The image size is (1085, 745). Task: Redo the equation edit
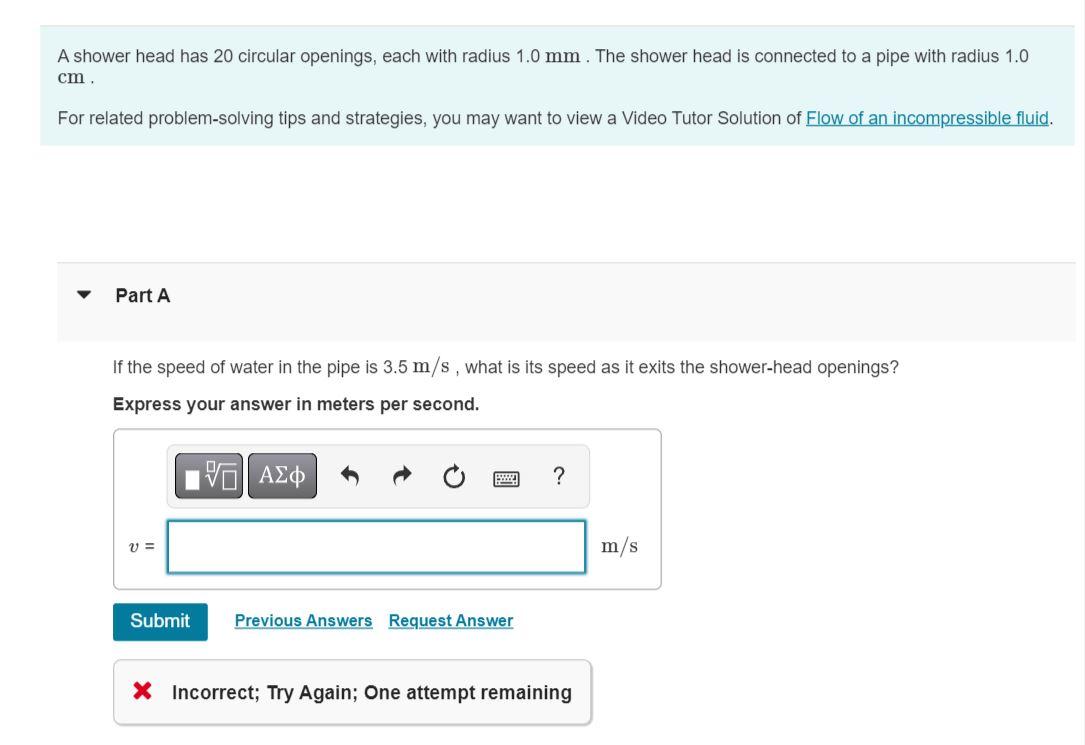400,476
